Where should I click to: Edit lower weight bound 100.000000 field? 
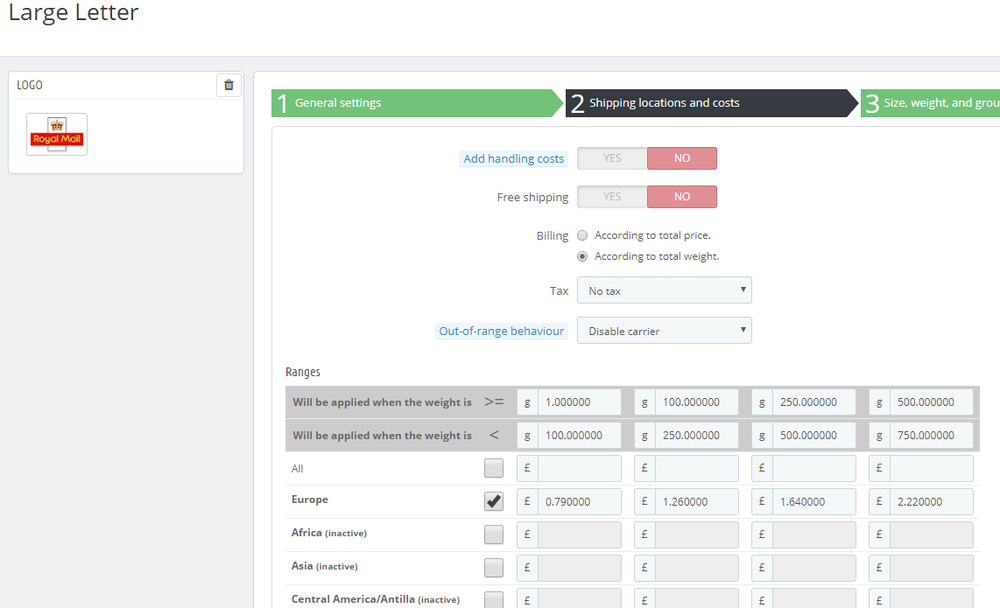click(696, 402)
